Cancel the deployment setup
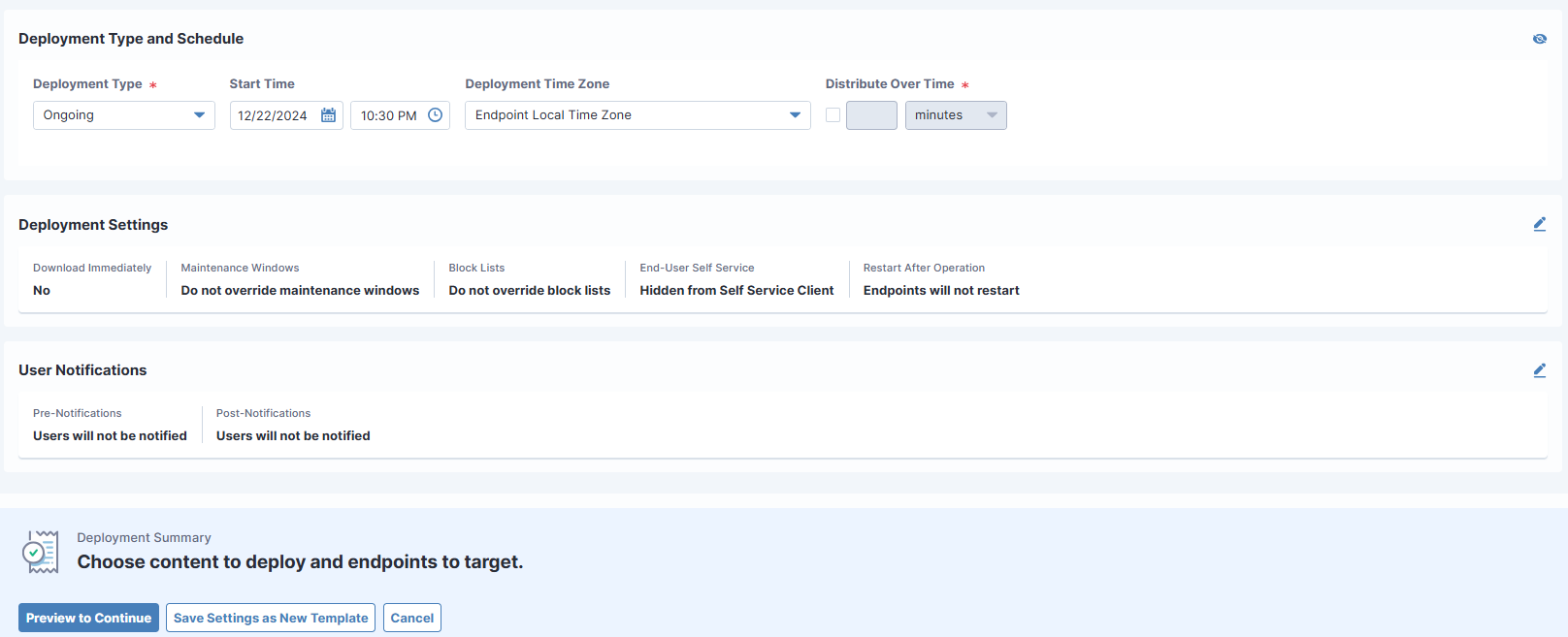The width and height of the screenshot is (1568, 637). [x=412, y=618]
